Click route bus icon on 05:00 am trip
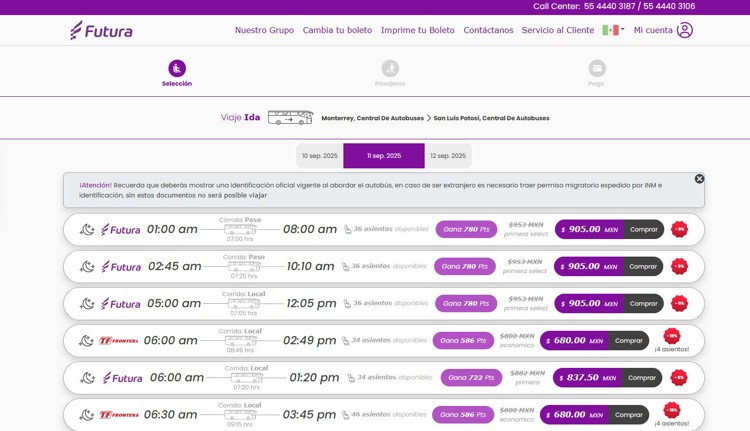Image resolution: width=750 pixels, height=431 pixels. click(244, 304)
